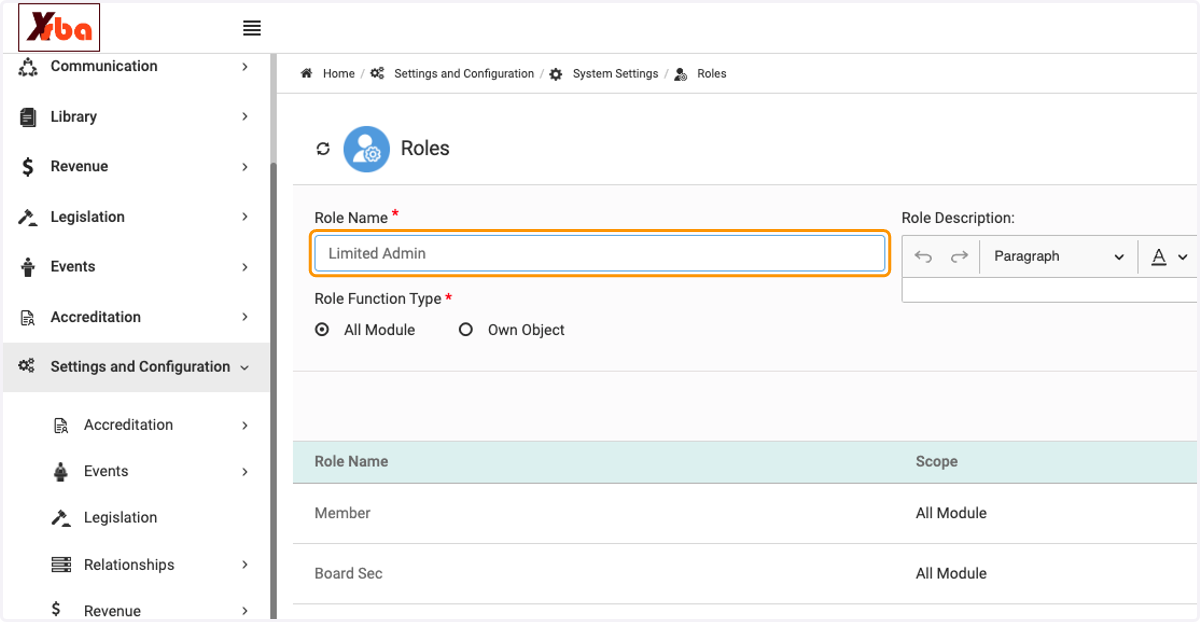Click the font color A icon
Viewport: 1200px width, 622px height.
(1159, 257)
